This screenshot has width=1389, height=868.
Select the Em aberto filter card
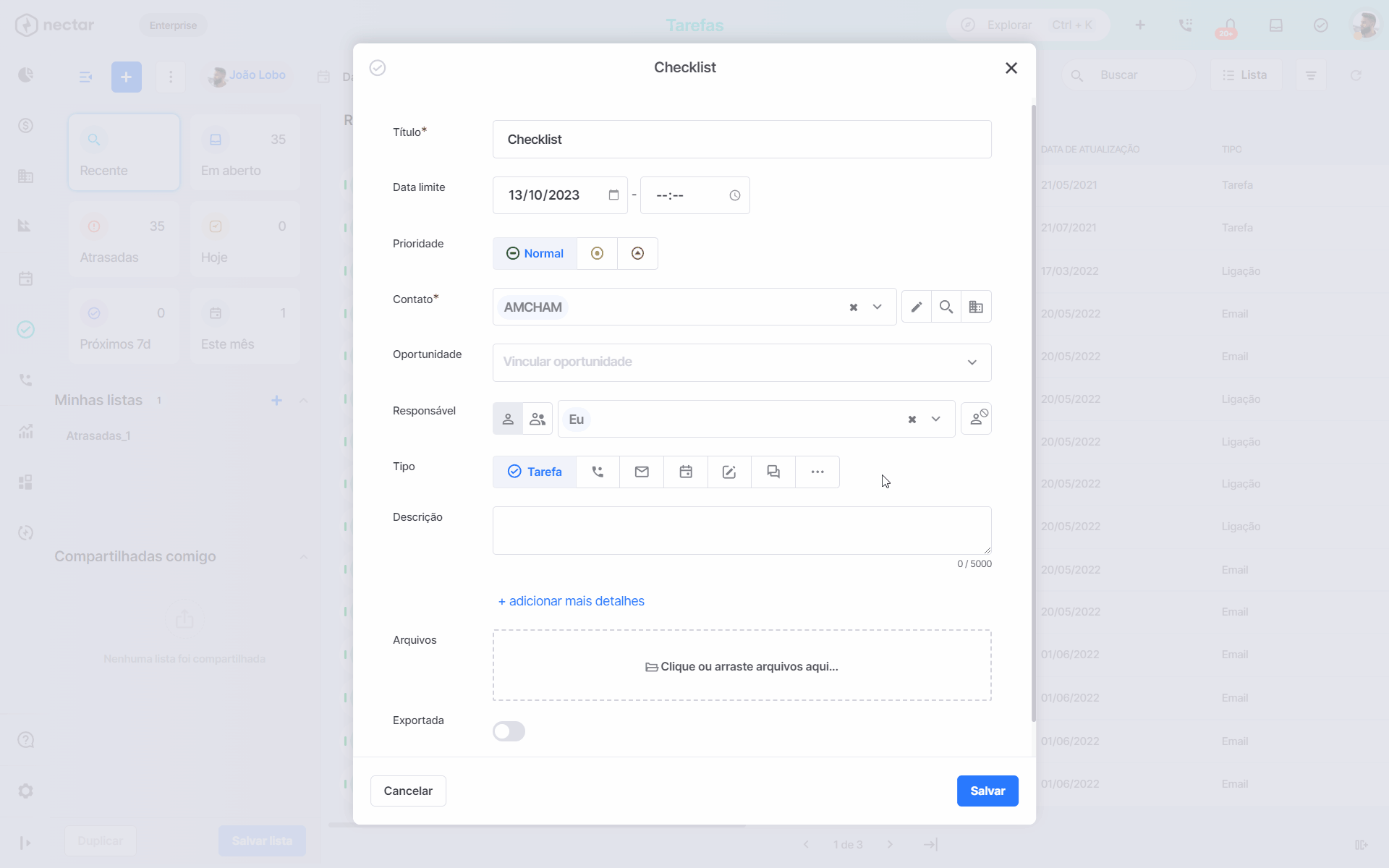click(x=245, y=153)
